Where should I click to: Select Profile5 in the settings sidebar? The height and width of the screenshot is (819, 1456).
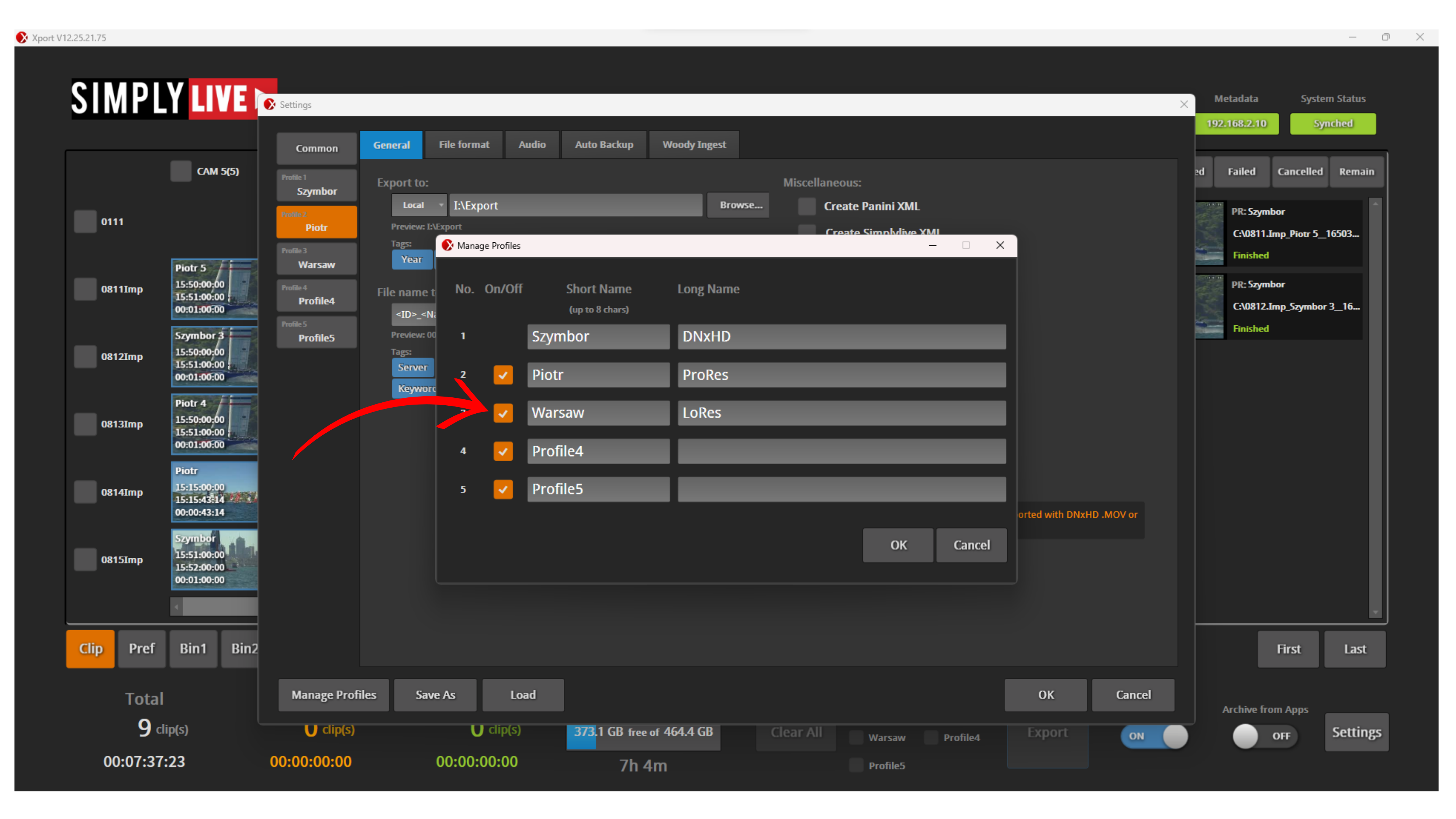[x=317, y=333]
